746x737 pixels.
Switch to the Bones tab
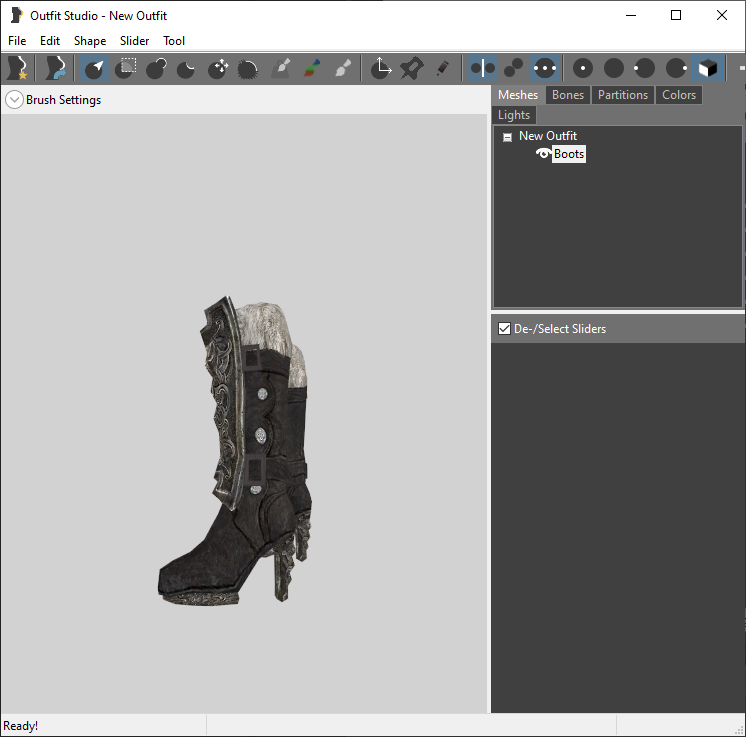click(568, 95)
